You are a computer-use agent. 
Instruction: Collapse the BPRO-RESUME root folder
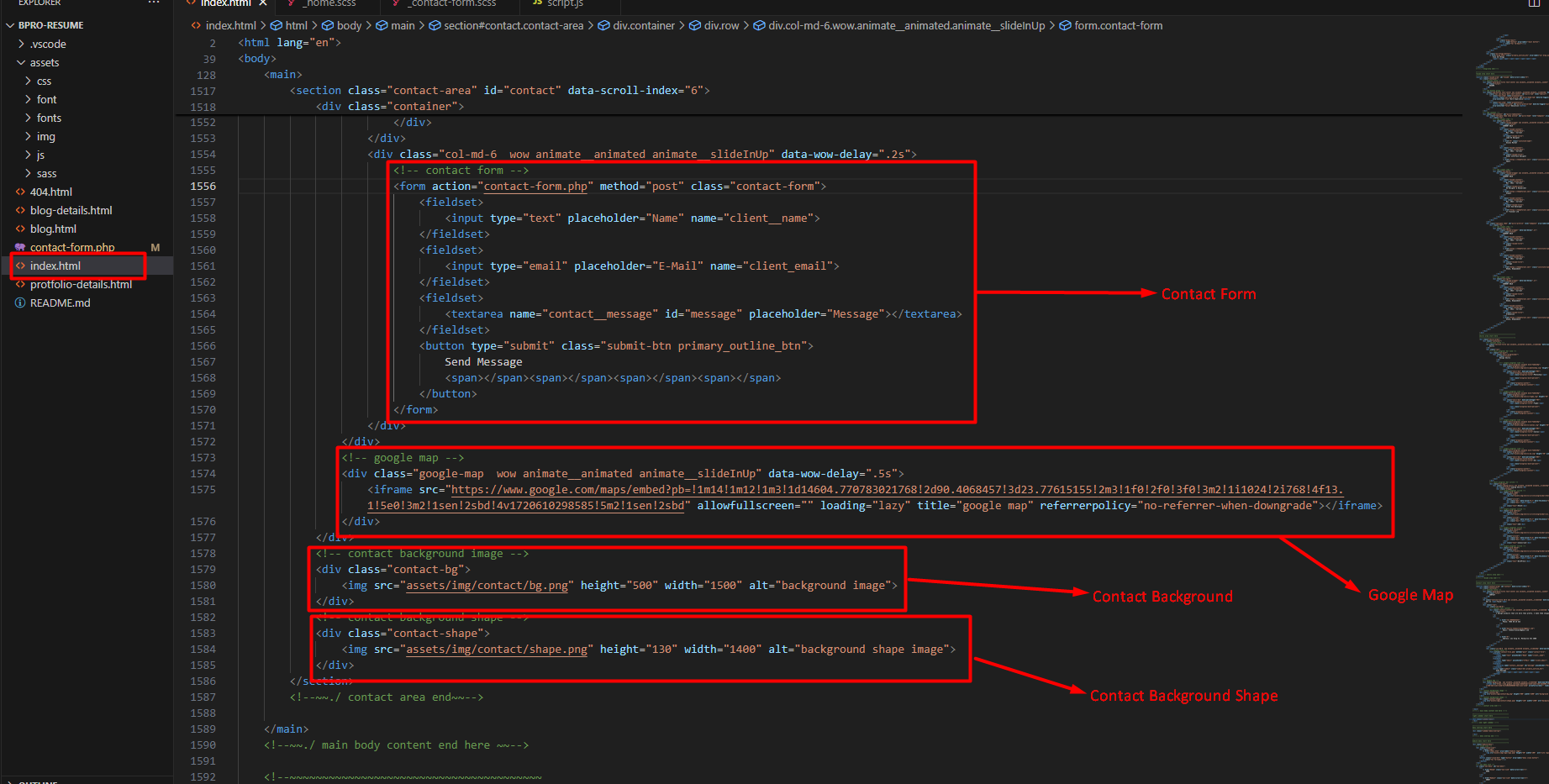click(x=50, y=25)
